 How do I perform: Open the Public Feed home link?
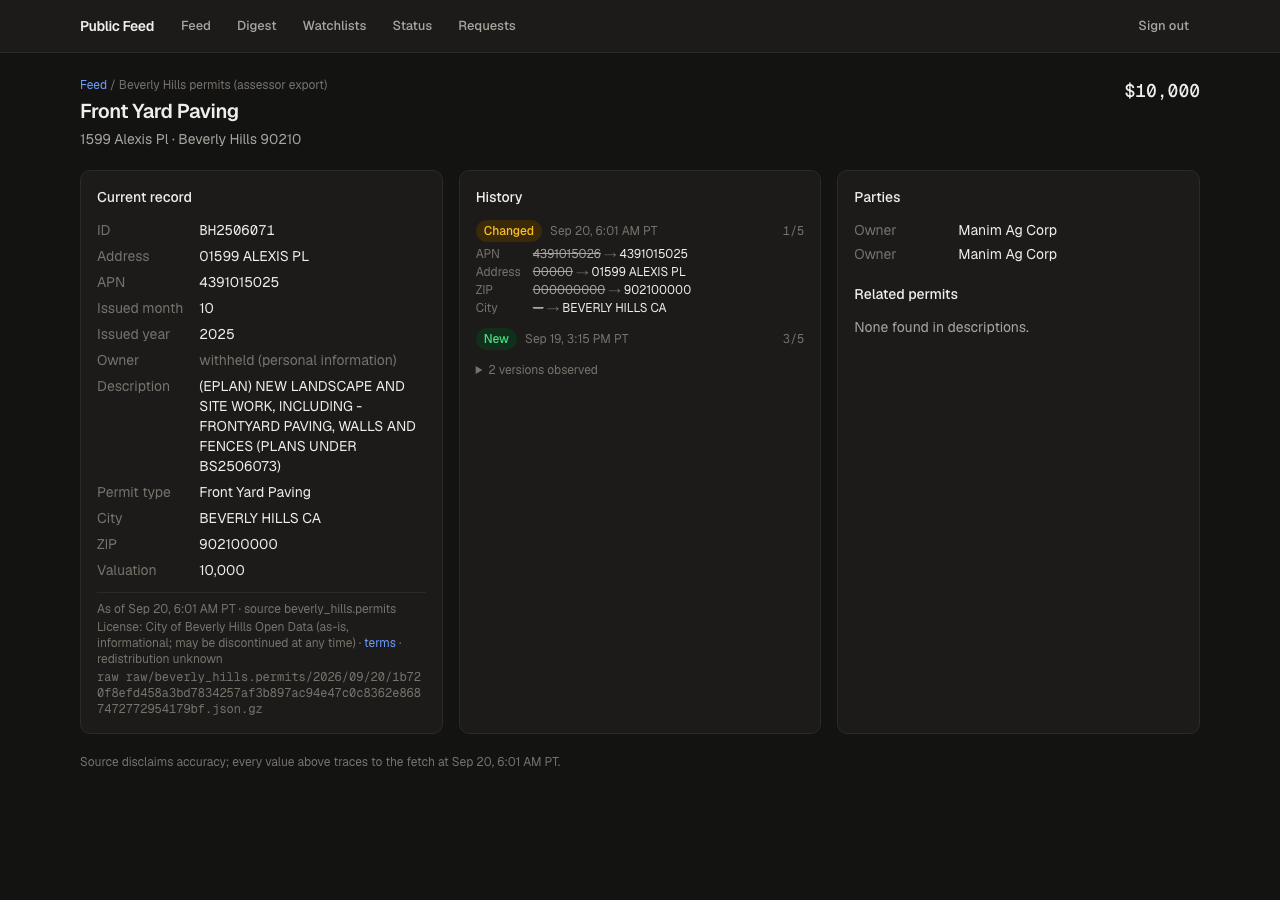tap(117, 26)
